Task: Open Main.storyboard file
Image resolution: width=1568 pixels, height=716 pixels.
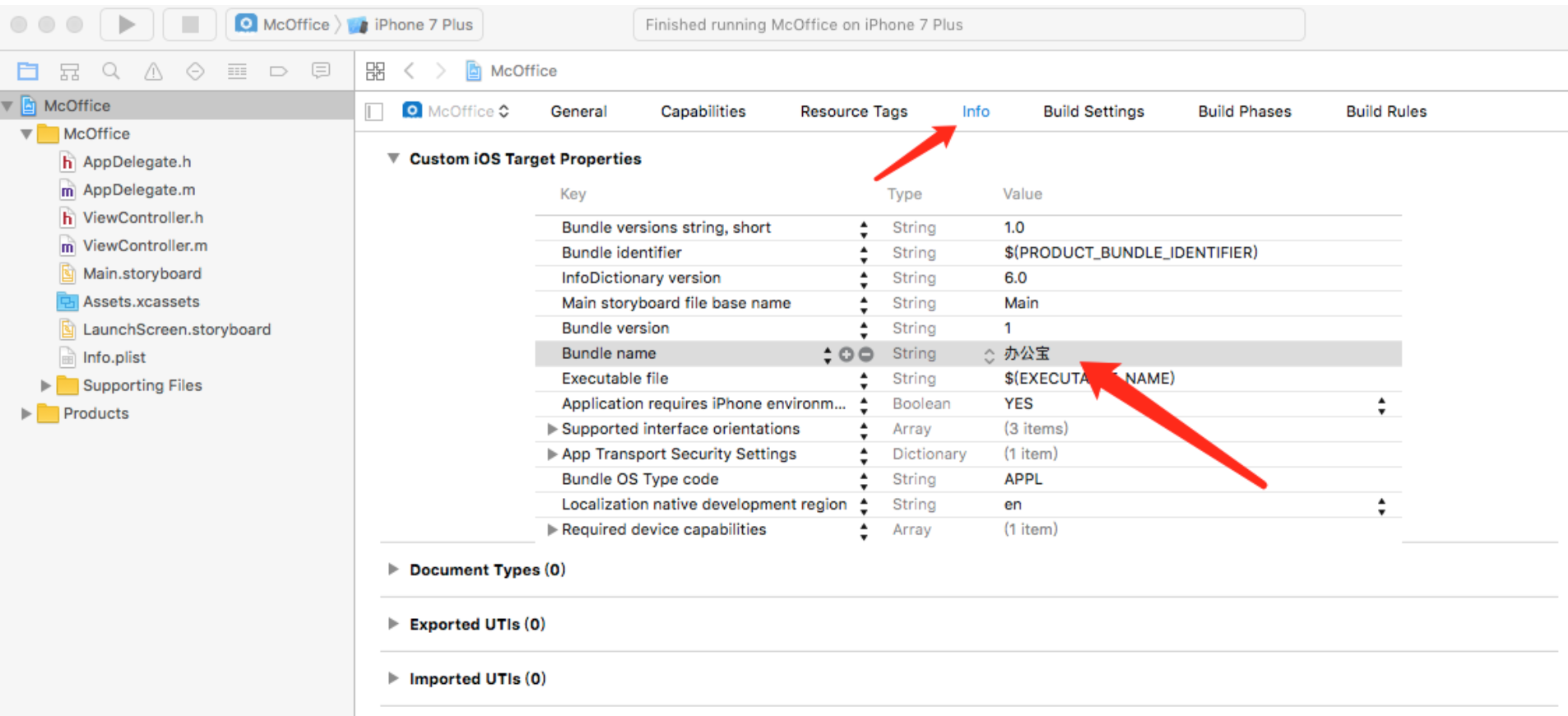Action: (x=141, y=273)
